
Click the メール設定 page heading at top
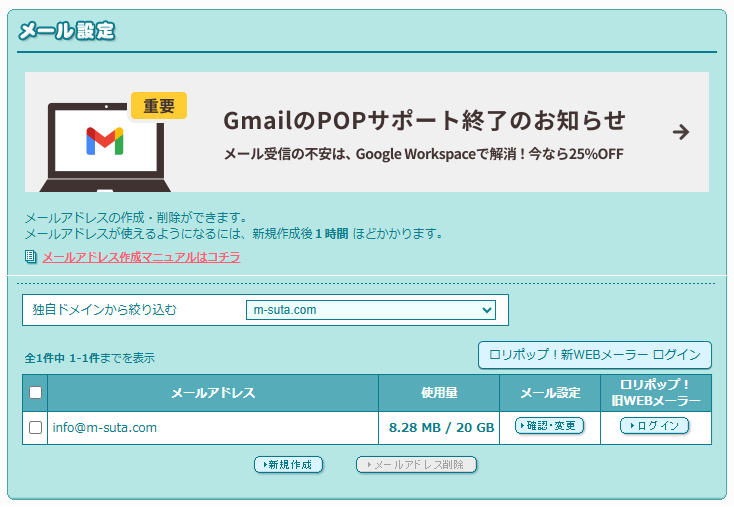(x=66, y=31)
